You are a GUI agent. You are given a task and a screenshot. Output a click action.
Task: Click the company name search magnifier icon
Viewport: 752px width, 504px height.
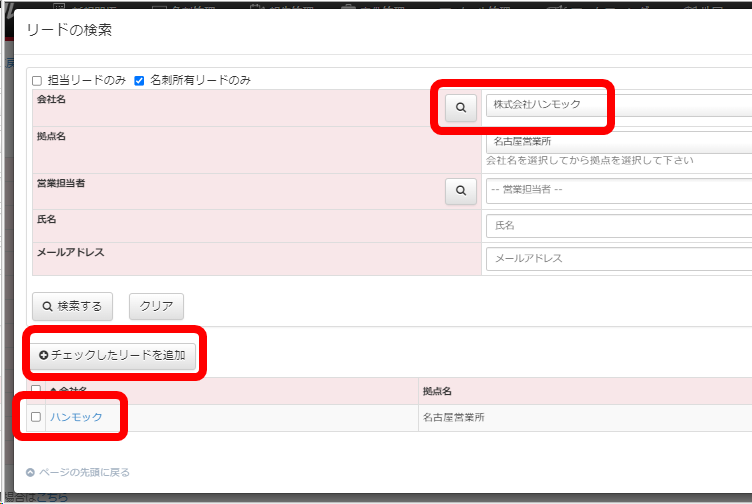[x=460, y=105]
